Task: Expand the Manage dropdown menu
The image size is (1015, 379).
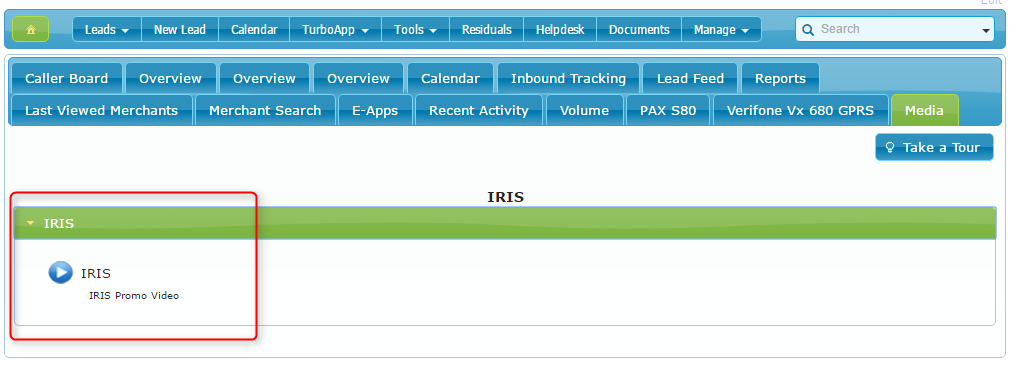Action: (x=721, y=30)
